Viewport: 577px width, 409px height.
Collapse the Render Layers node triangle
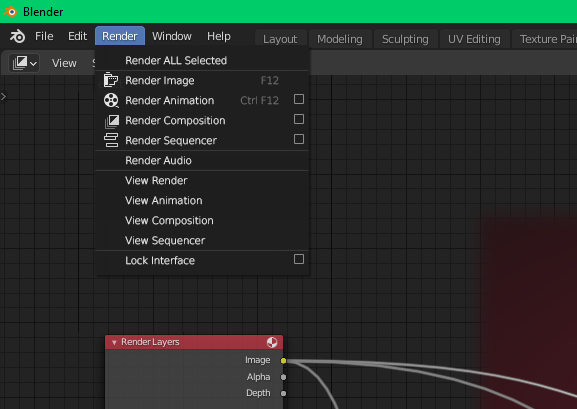coord(114,343)
